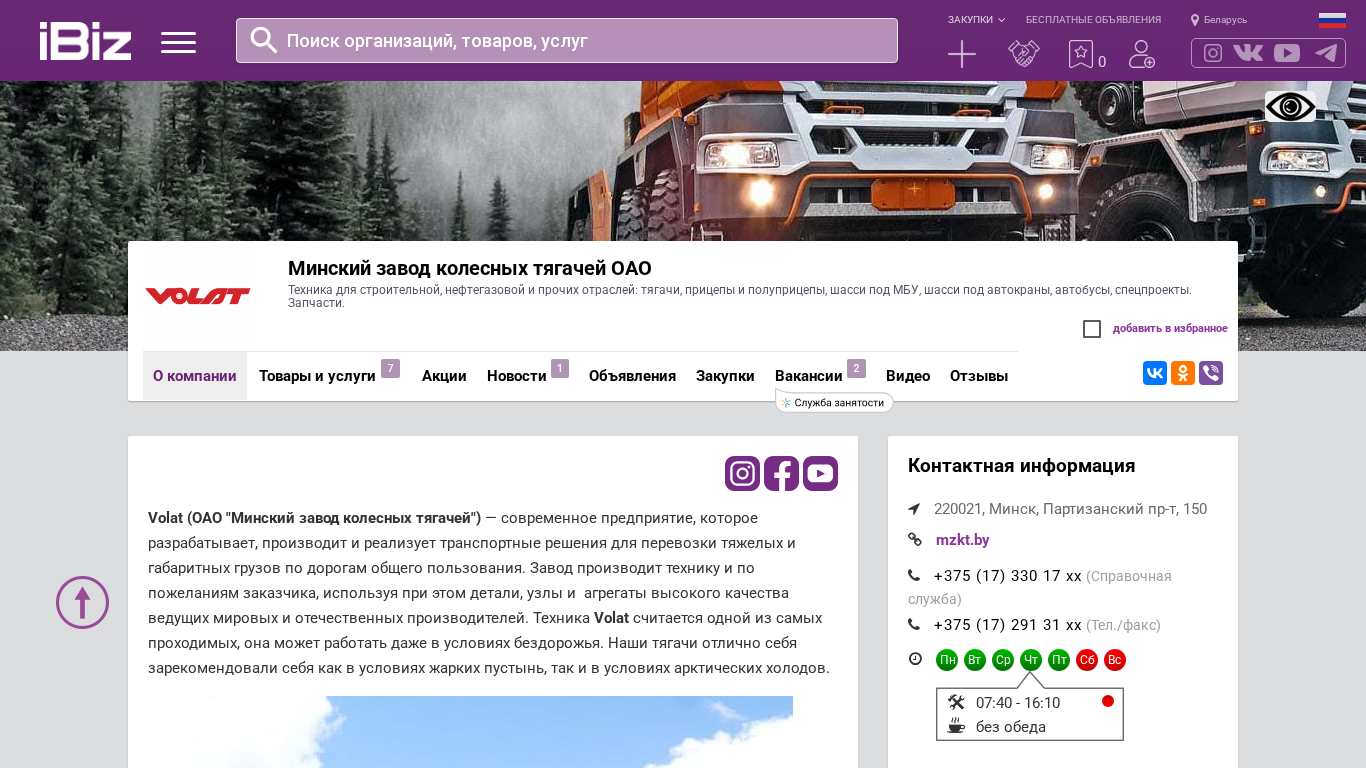
Task: Click the working hours '07:40 - 16:10'
Action: coord(1018,703)
